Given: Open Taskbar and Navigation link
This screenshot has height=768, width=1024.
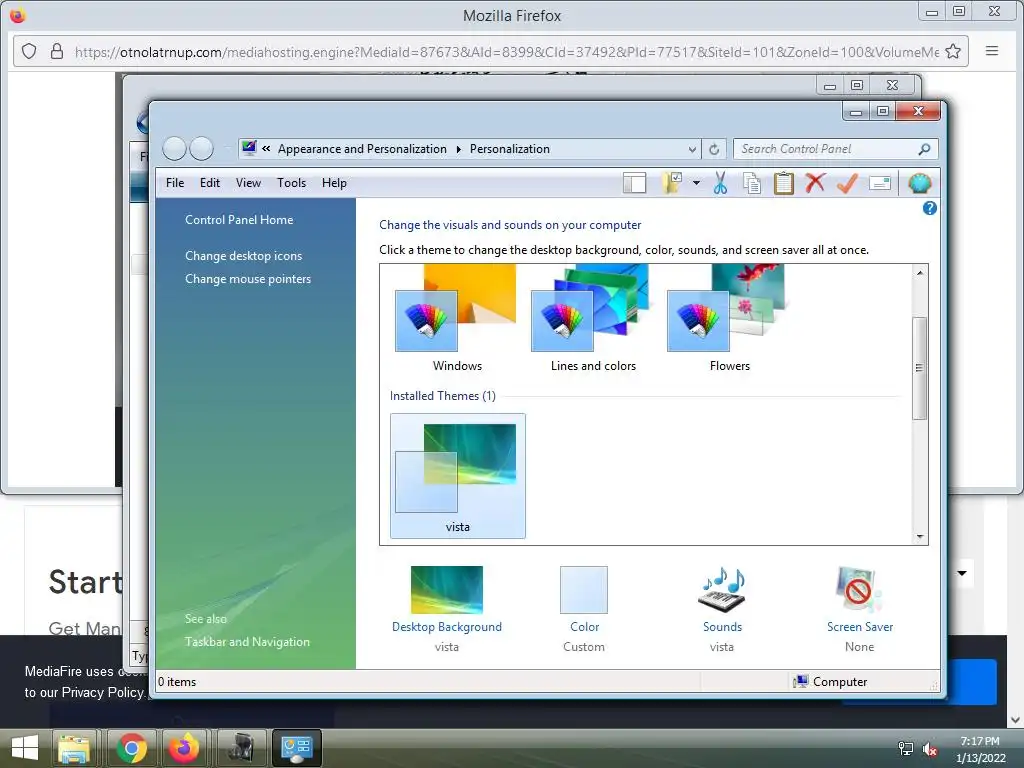Looking at the screenshot, I should 247,642.
